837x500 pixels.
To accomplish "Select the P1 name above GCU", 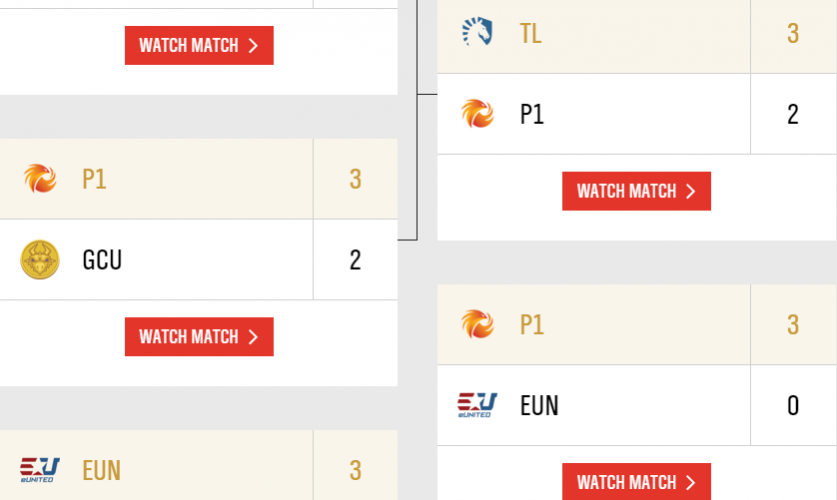I will pyautogui.click(x=94, y=179).
